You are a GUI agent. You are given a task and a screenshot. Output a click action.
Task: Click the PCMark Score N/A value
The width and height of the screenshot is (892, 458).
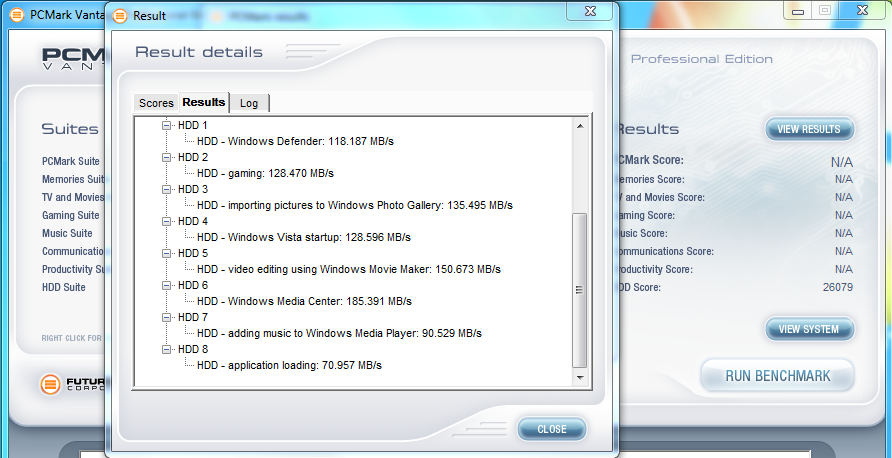click(841, 162)
